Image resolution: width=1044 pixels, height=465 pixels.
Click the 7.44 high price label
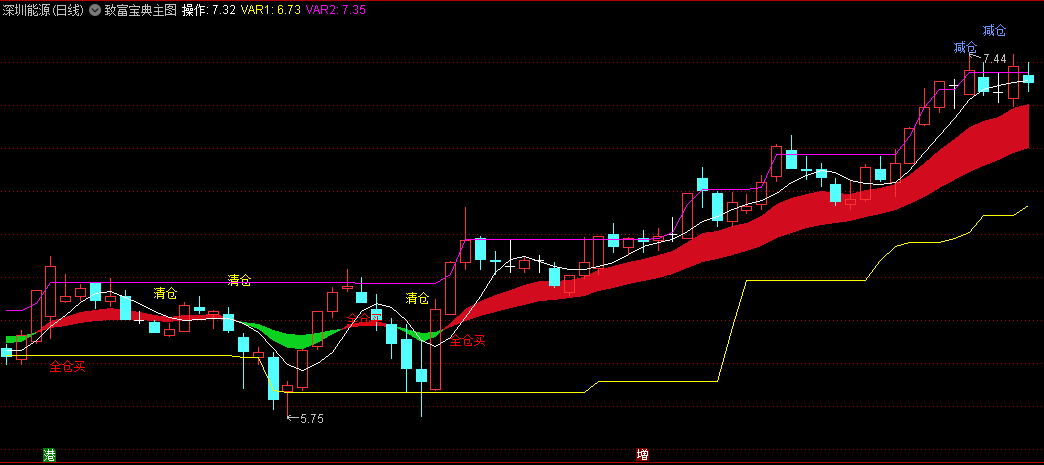coord(994,59)
